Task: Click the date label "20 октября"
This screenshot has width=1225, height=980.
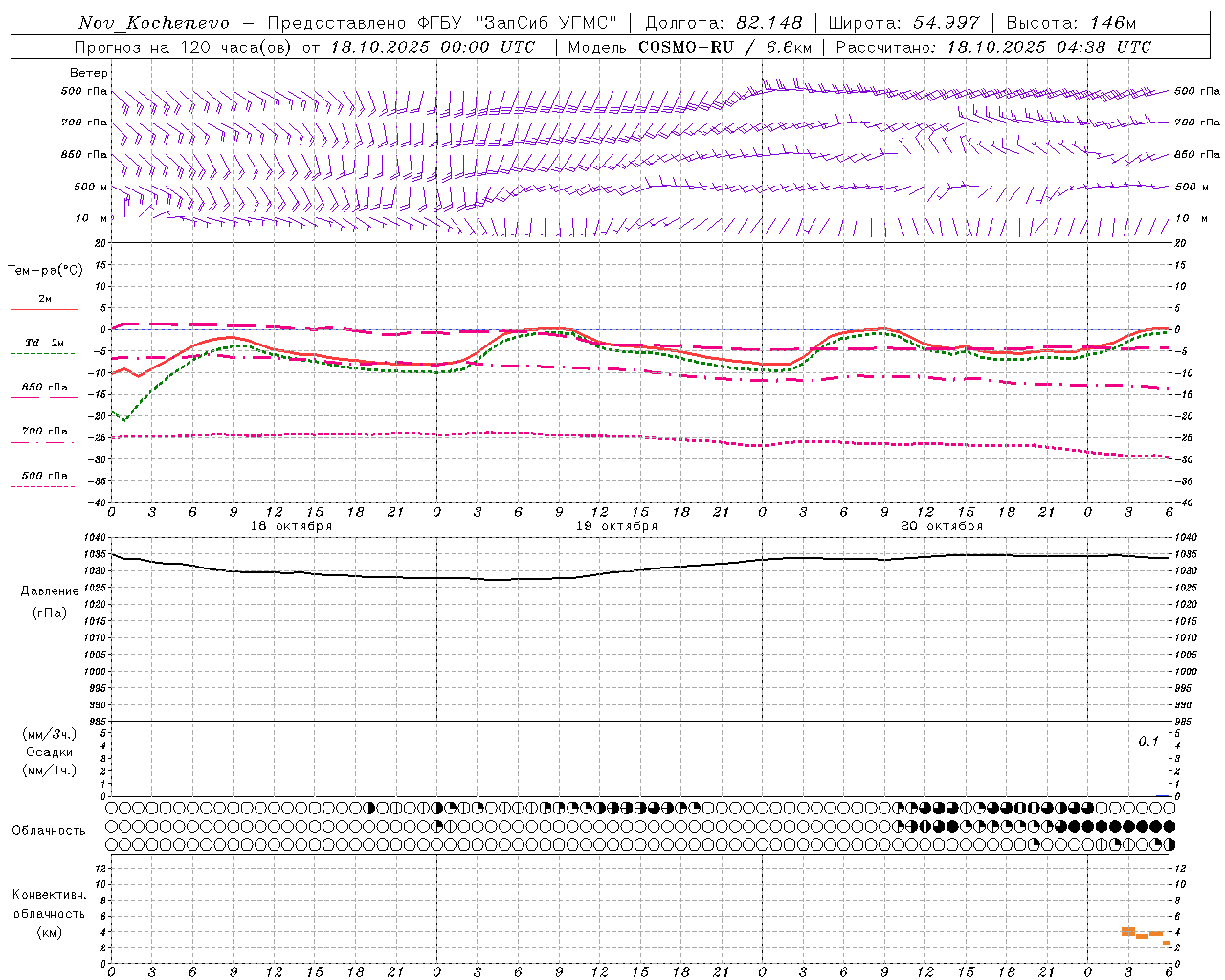Action: pos(943,526)
